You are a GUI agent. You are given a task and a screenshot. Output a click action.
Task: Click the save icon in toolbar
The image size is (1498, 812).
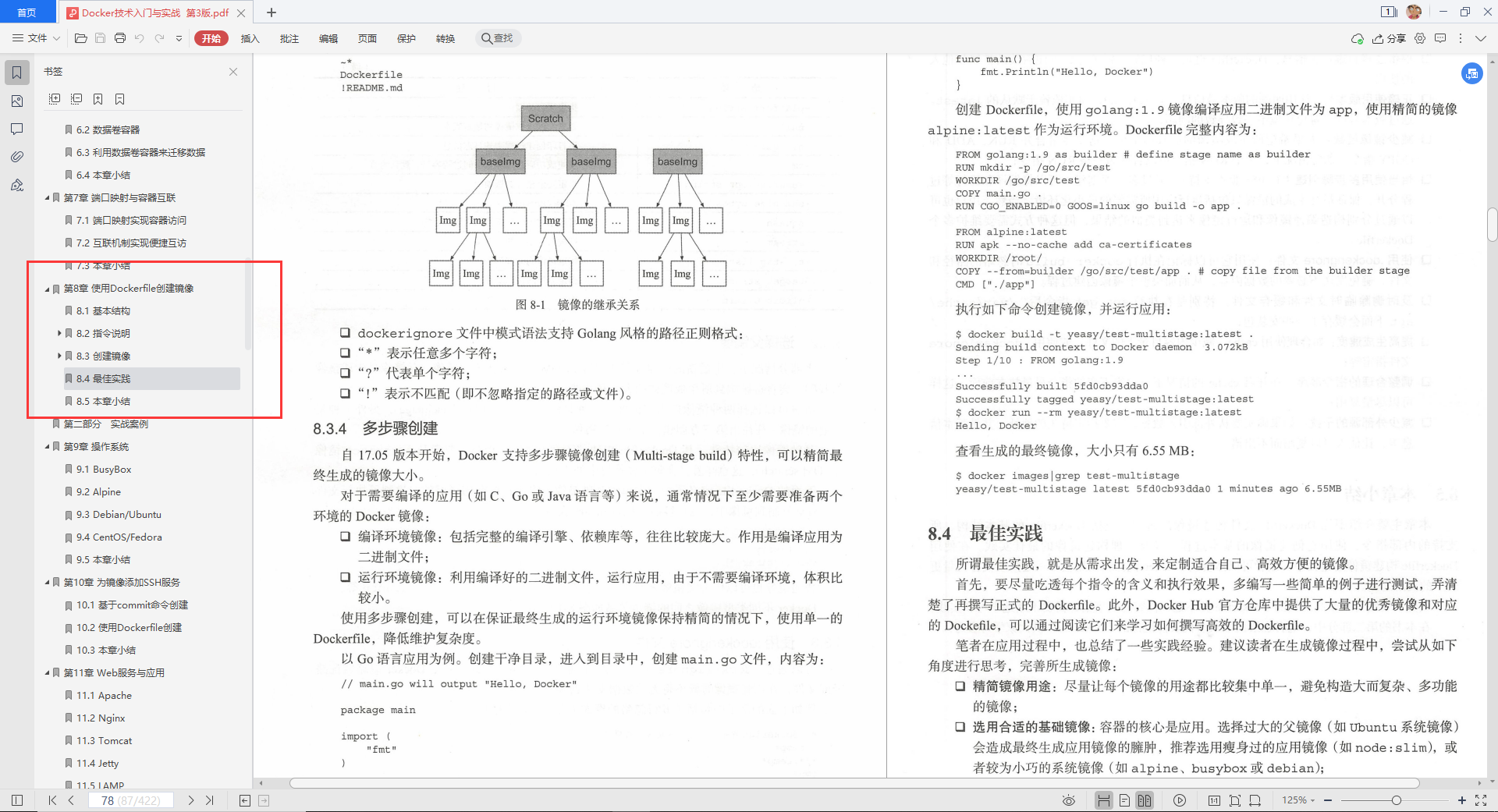pyautogui.click(x=100, y=38)
